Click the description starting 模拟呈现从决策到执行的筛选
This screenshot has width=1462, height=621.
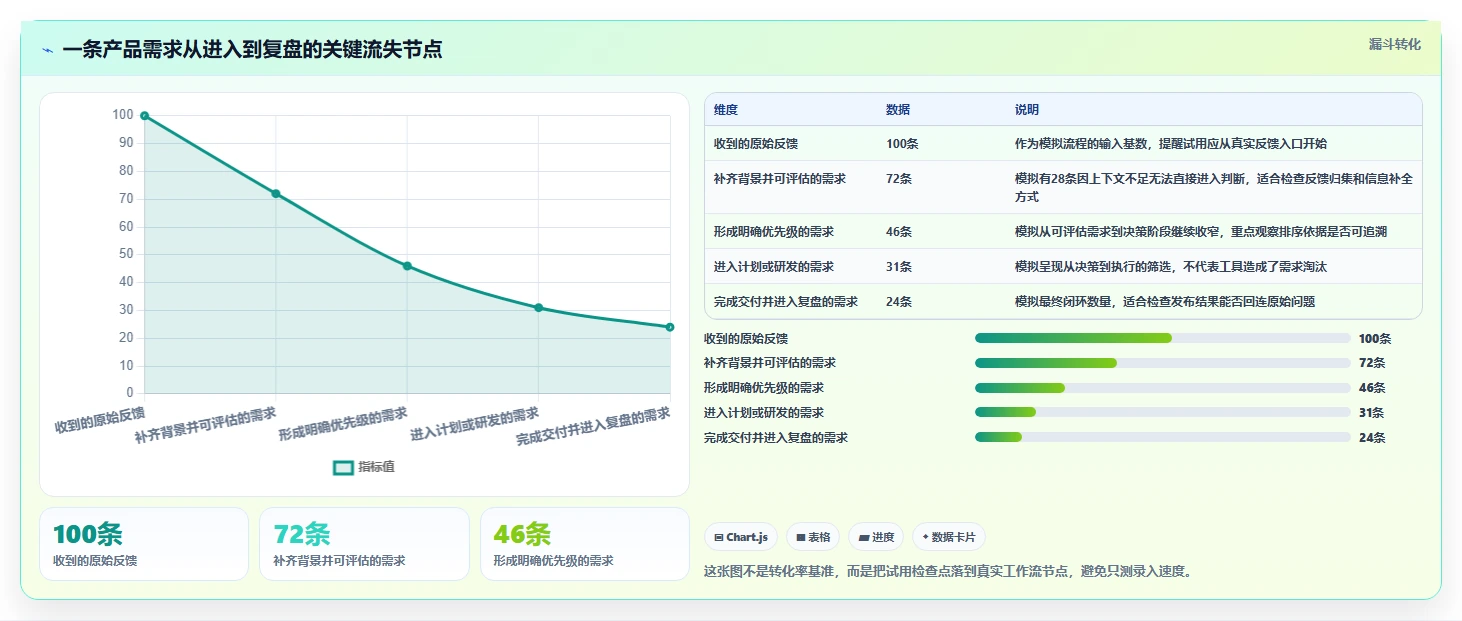click(1171, 267)
